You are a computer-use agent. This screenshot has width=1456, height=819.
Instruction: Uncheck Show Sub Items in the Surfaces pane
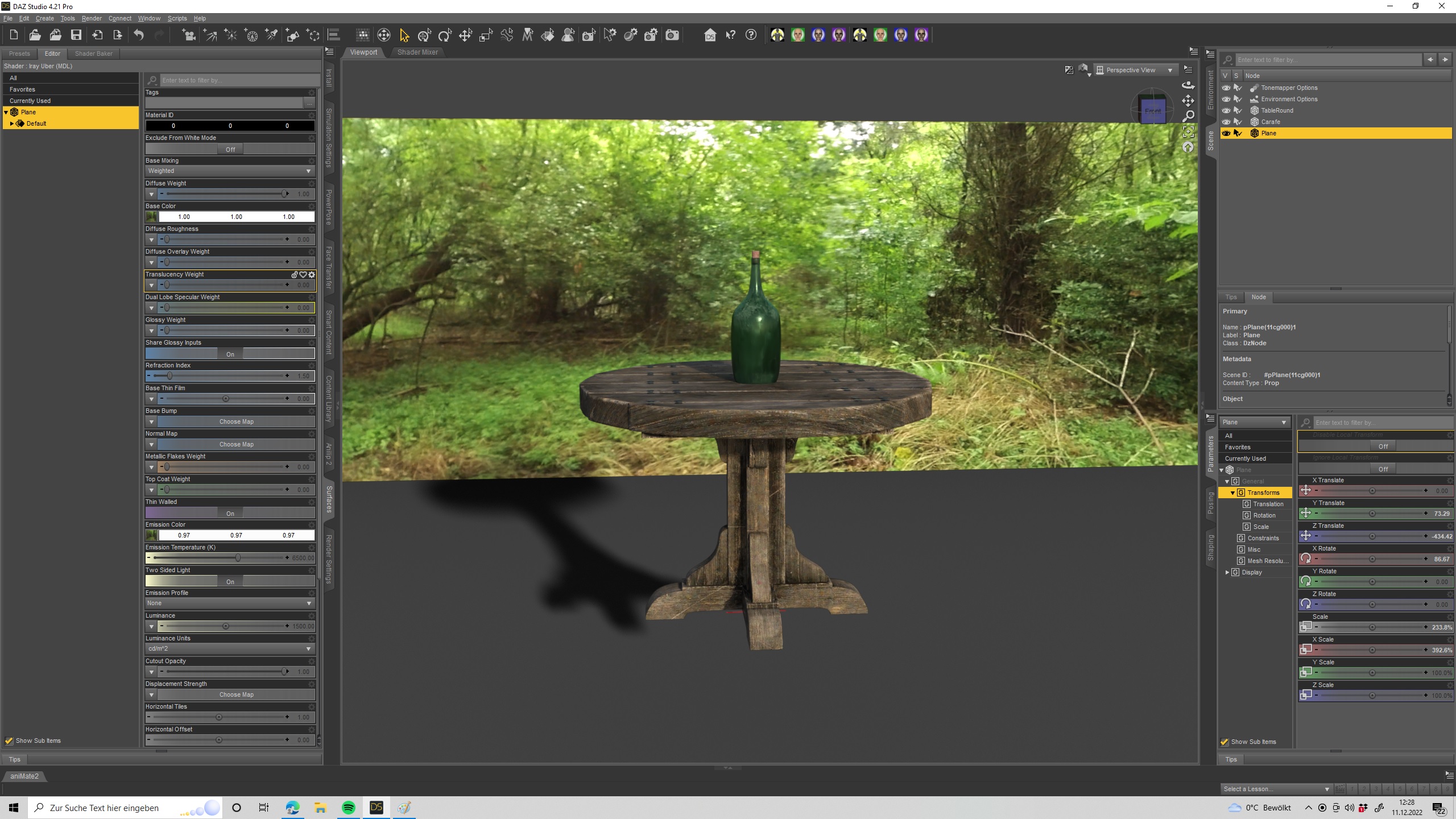9,741
